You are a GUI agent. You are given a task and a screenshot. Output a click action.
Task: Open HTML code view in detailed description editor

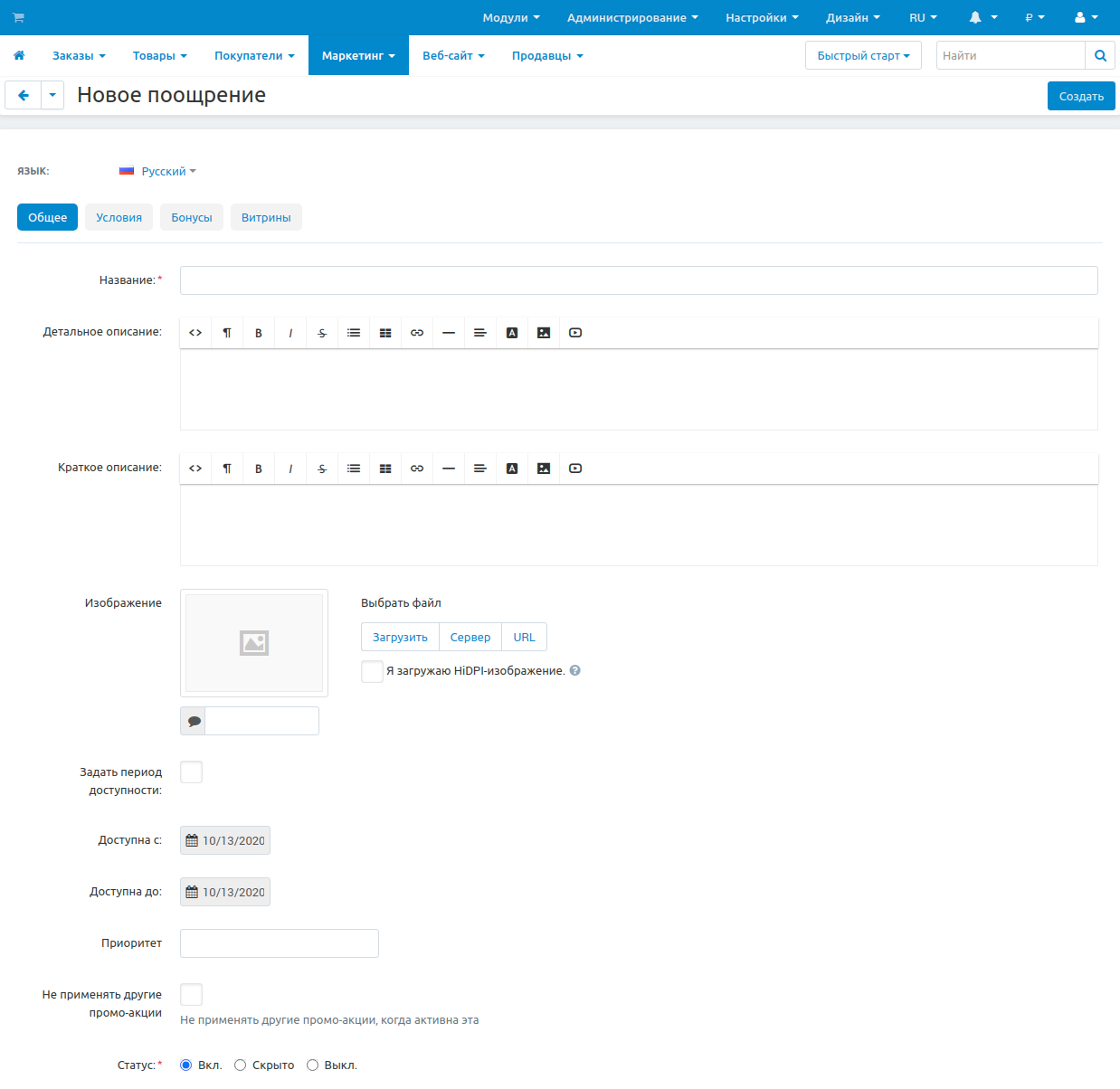[x=195, y=333]
